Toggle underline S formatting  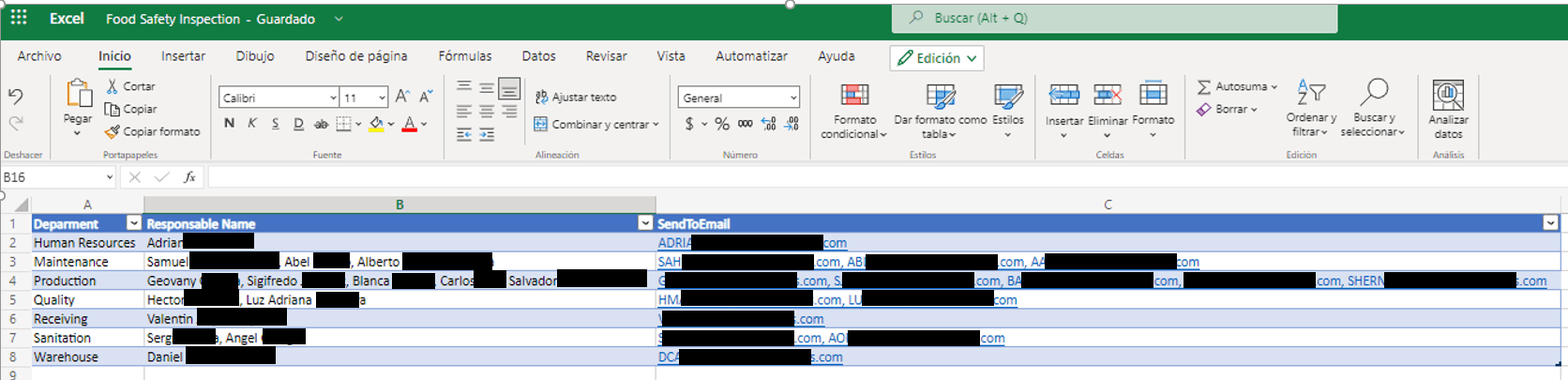[x=275, y=123]
